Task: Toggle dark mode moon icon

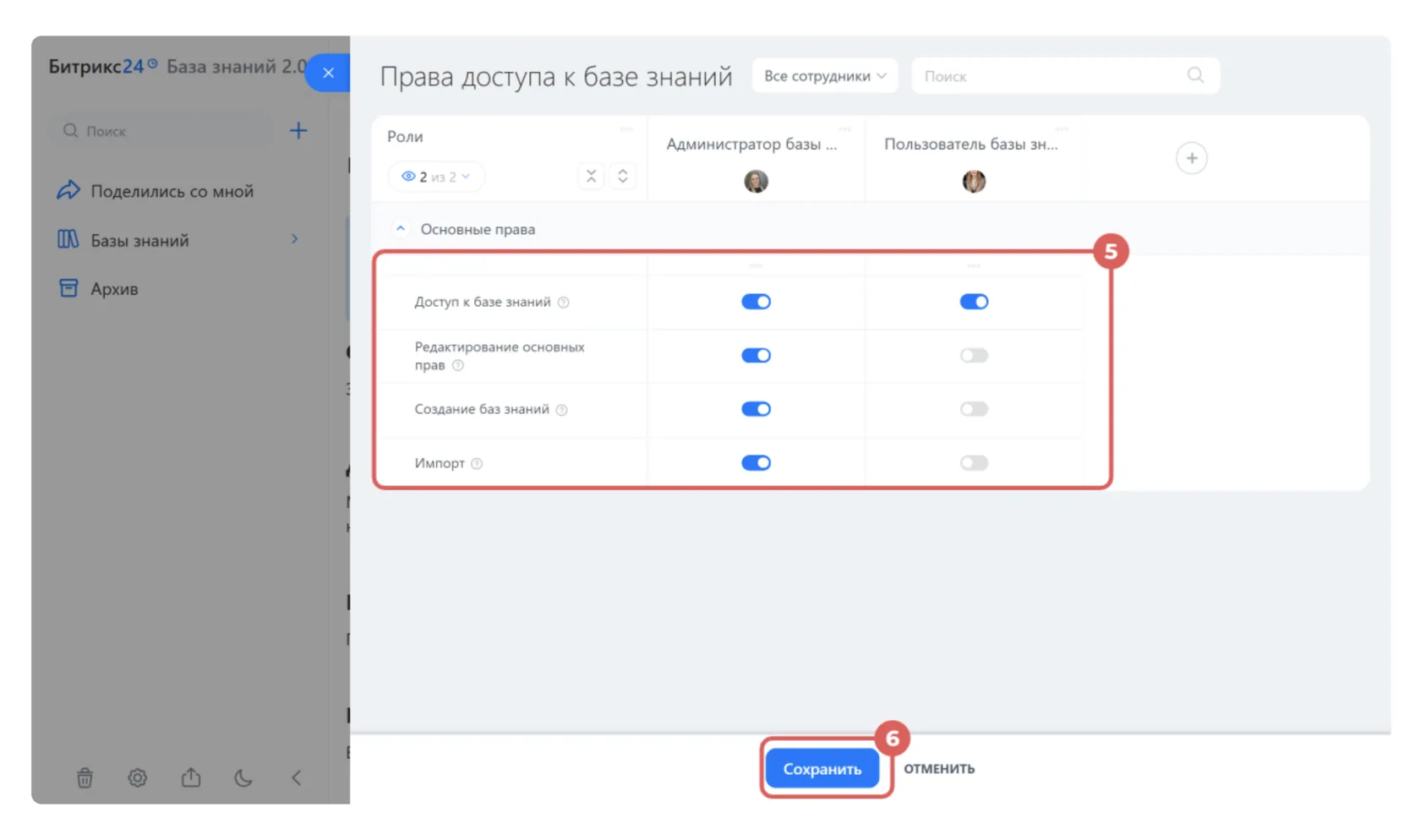Action: click(x=243, y=777)
